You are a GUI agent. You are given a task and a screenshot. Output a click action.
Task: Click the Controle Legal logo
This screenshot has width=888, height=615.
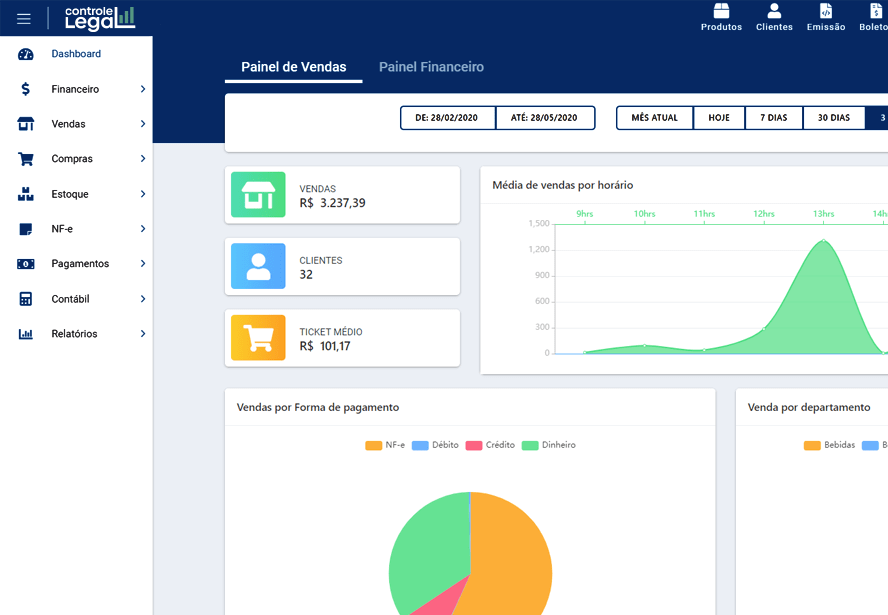click(100, 18)
